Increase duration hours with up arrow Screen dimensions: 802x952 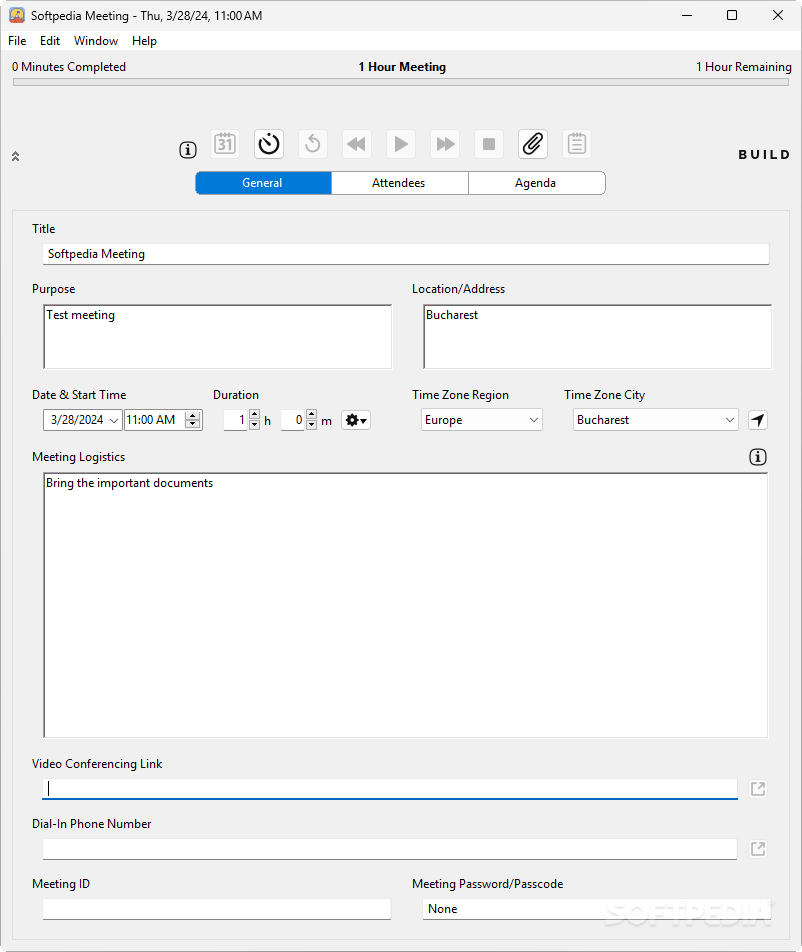click(x=254, y=415)
